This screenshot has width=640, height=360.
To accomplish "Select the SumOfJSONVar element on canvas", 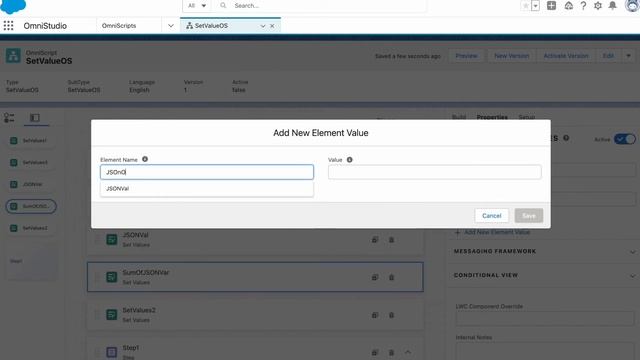I will 255,277.
